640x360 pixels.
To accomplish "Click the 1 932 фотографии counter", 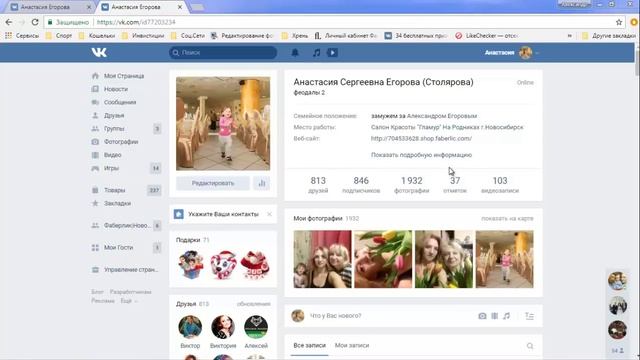I will [411, 184].
